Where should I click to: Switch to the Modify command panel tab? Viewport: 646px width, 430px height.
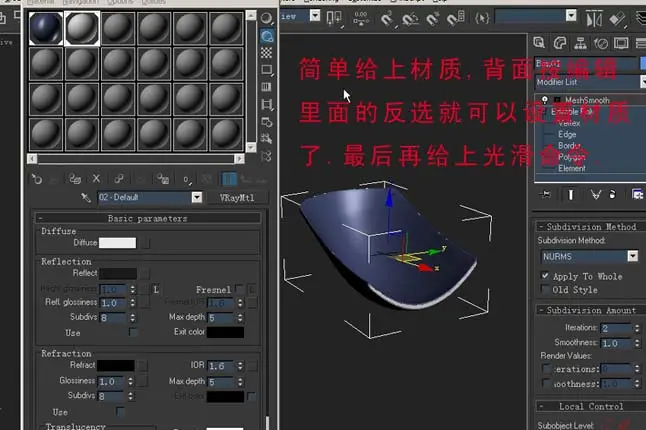point(560,43)
